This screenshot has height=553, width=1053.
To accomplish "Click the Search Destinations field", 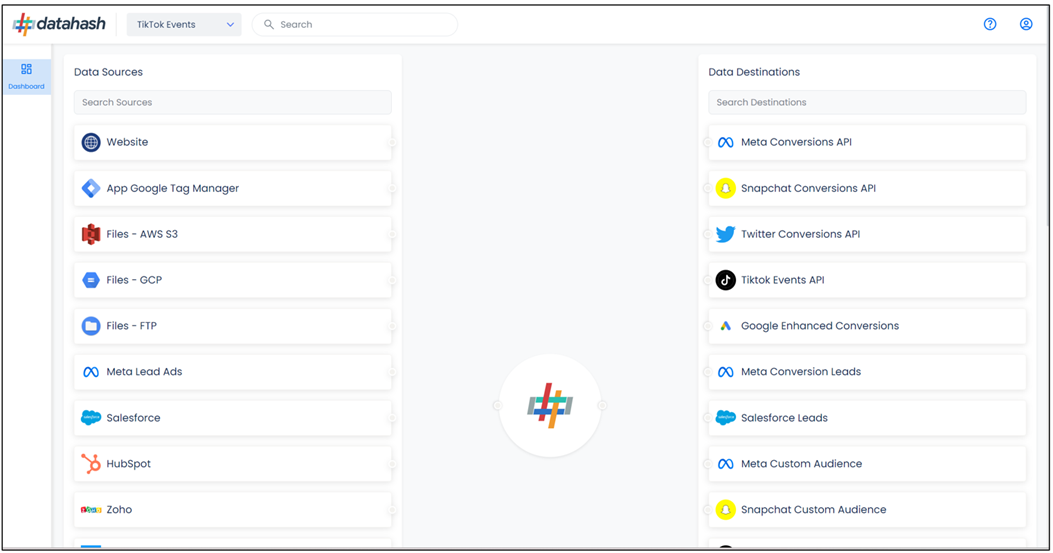I will point(867,102).
